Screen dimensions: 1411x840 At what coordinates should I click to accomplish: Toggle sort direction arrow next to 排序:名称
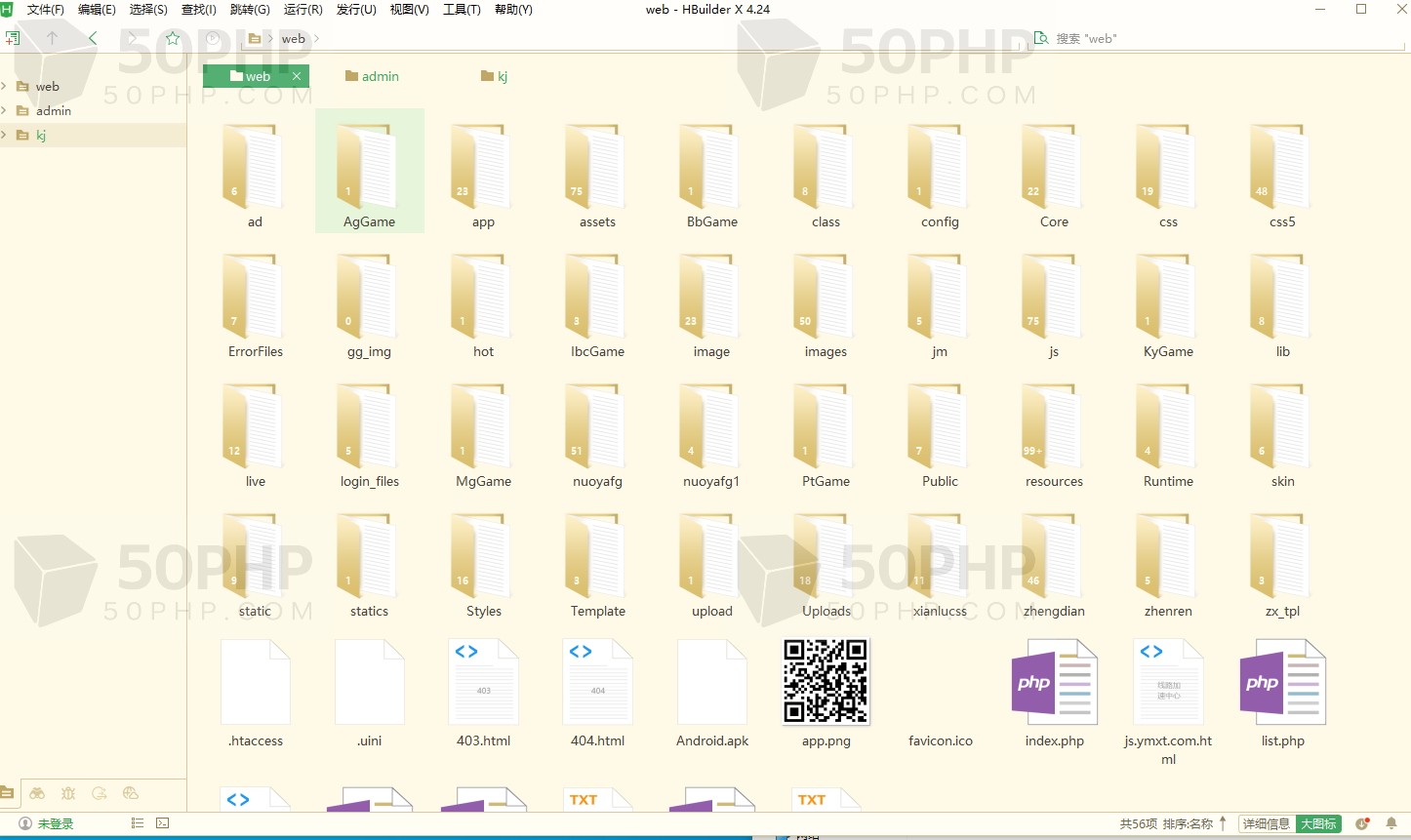(1223, 823)
